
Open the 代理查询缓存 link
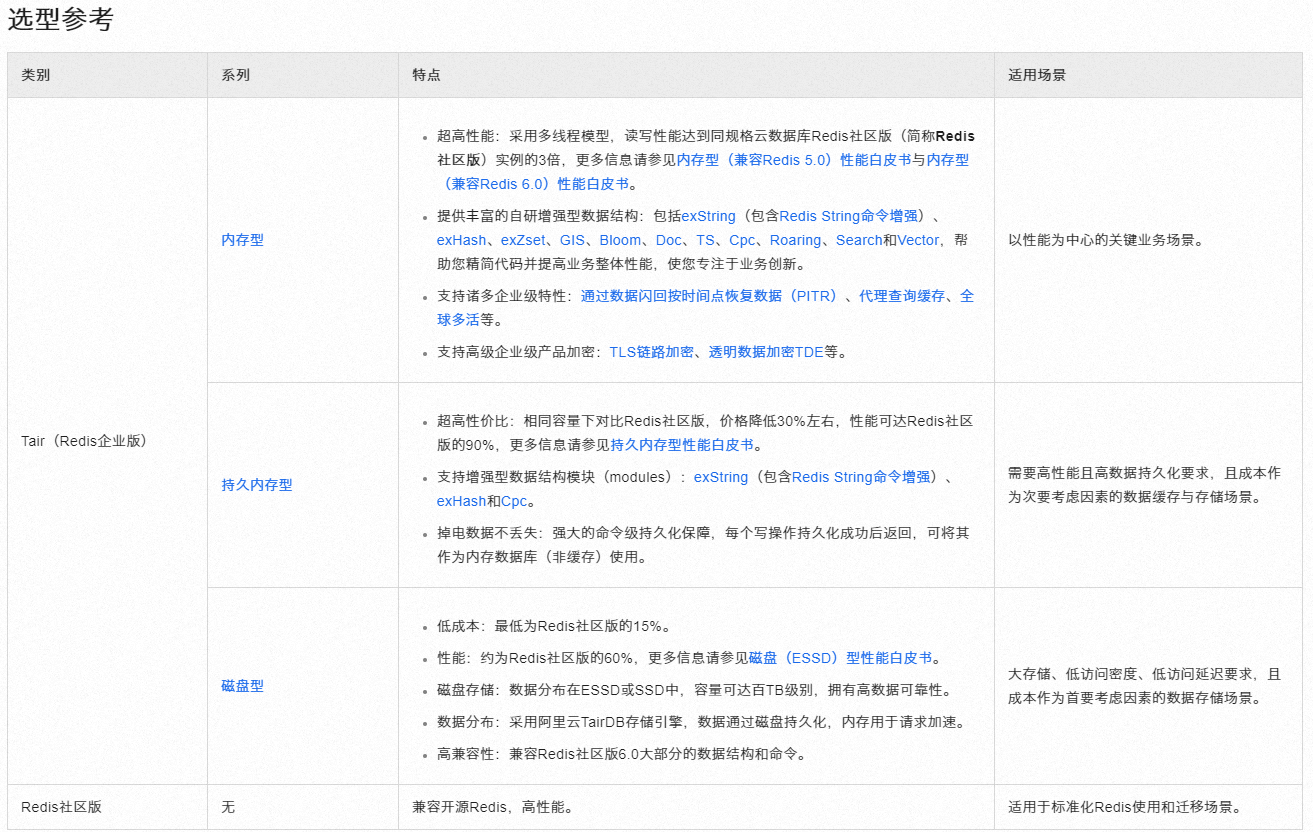[902, 296]
